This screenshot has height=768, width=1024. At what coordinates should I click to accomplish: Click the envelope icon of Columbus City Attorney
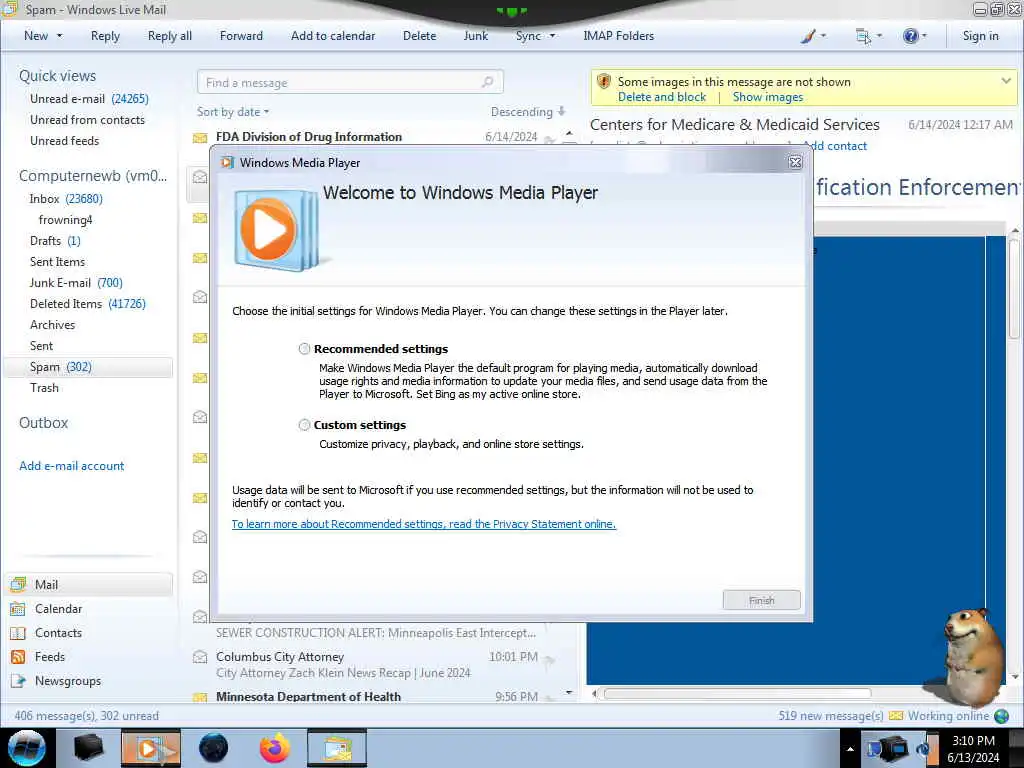[200, 656]
